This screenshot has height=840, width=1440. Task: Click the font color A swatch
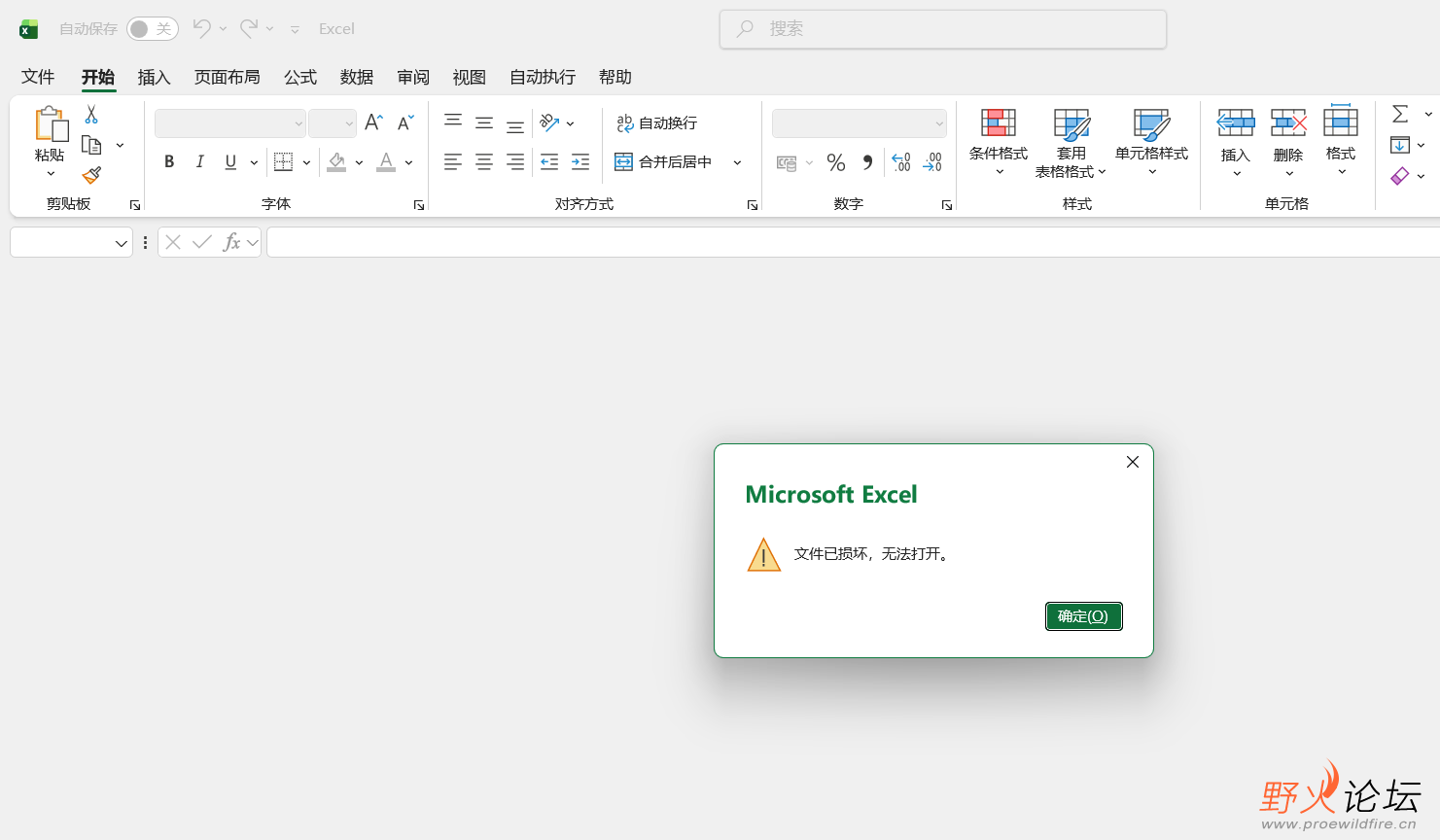coord(386,162)
